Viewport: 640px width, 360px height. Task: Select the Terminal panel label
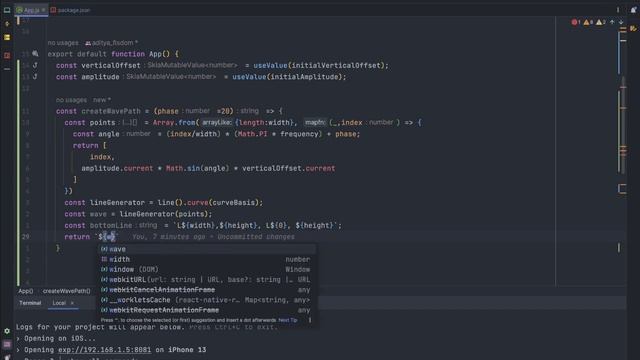30,303
